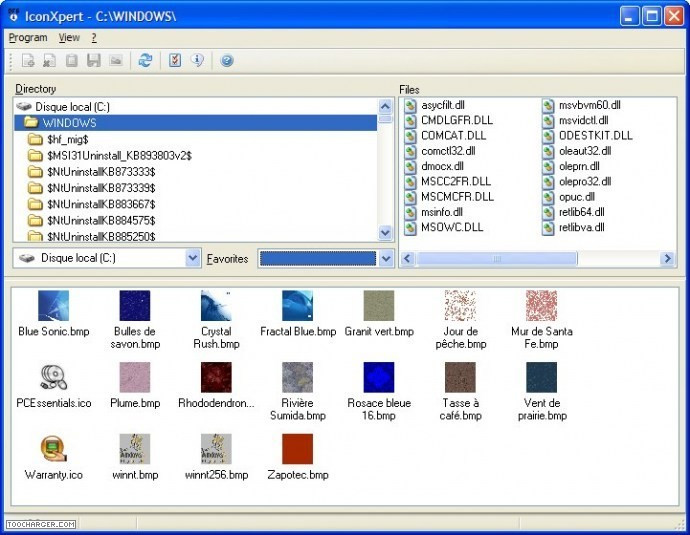Select the Rosace bleue 16.bmp thumbnail
Screen dimensions: 690x535
coord(379,377)
